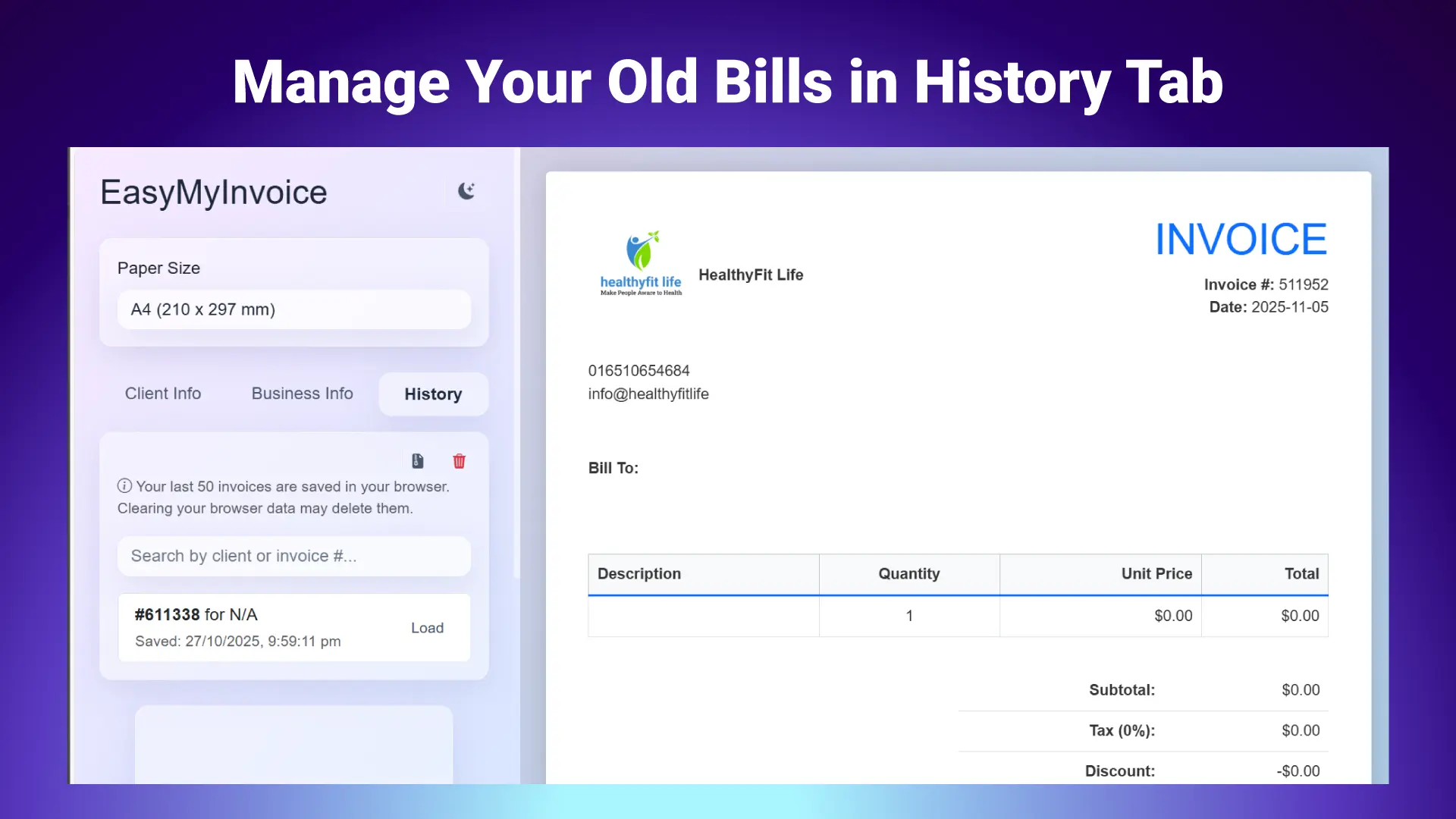Click the Bill To section on the invoice

coord(613,468)
